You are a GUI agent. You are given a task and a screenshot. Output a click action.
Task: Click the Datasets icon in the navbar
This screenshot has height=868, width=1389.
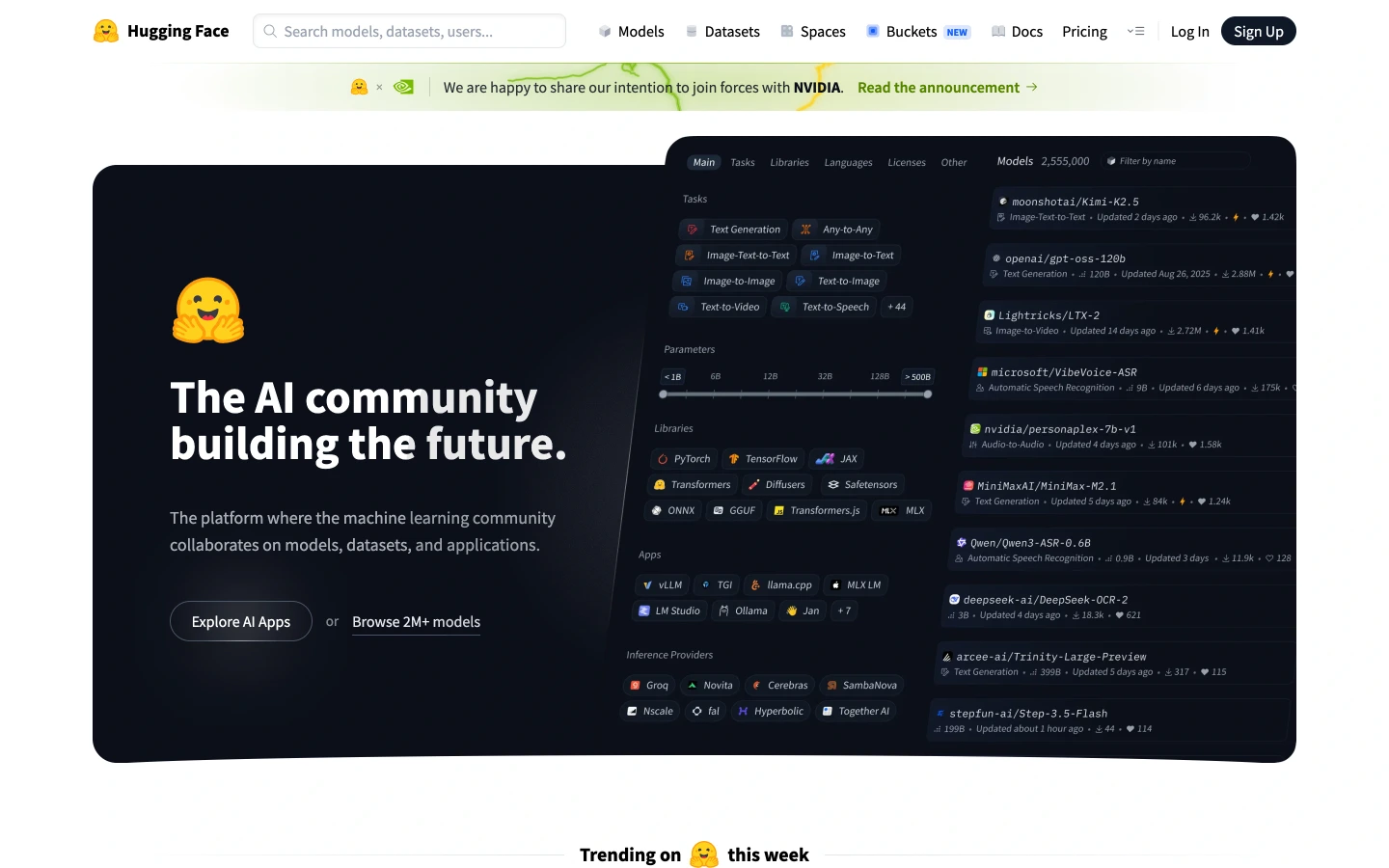tap(692, 32)
